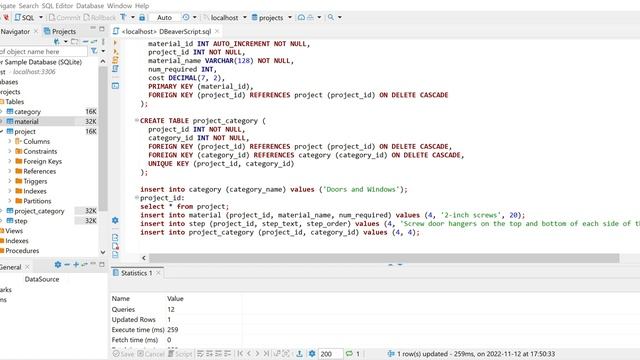This screenshot has width=640, height=360.
Task: Click the transaction mode T icon
Action: (x=123, y=18)
